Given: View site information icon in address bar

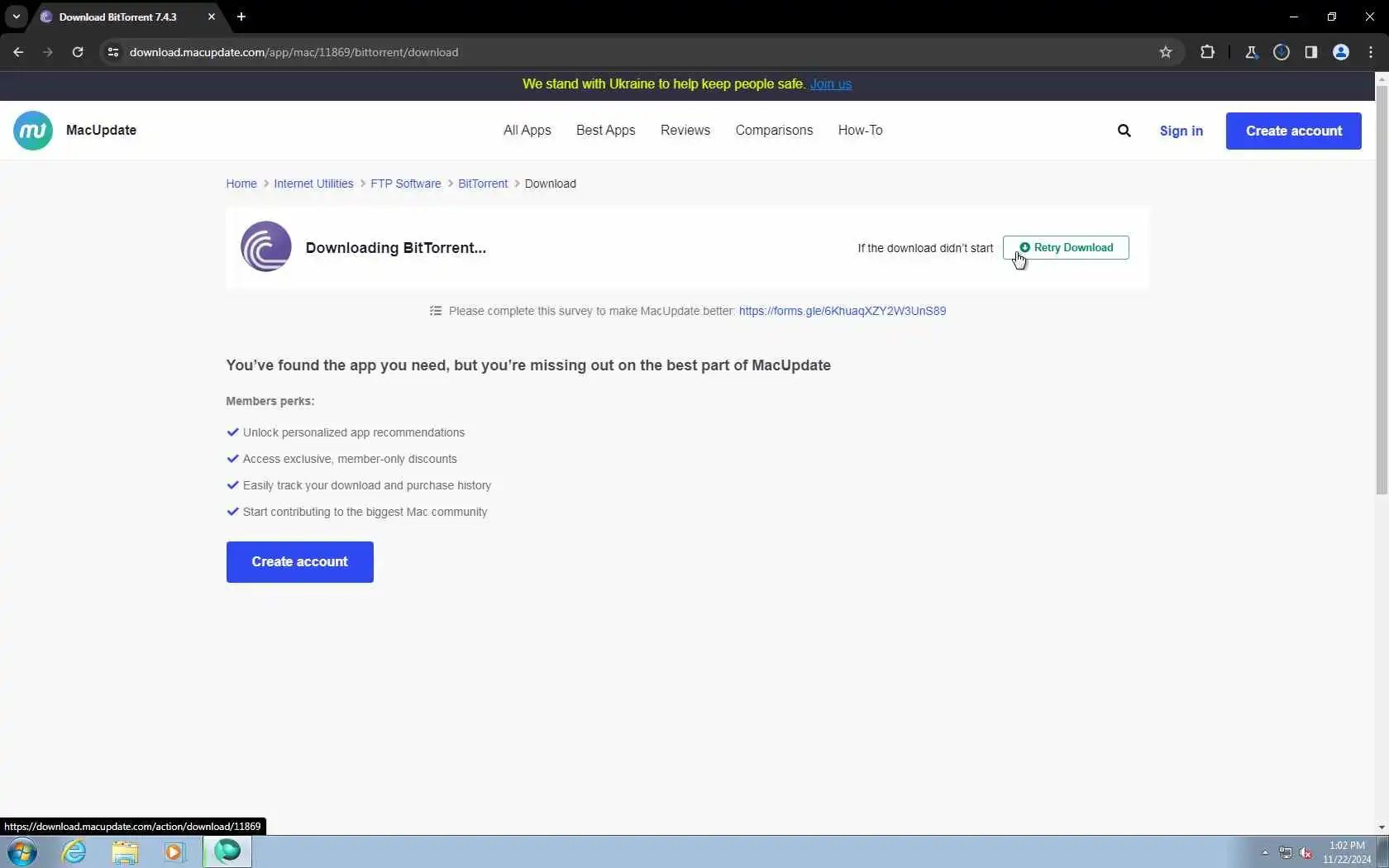Looking at the screenshot, I should tap(113, 52).
